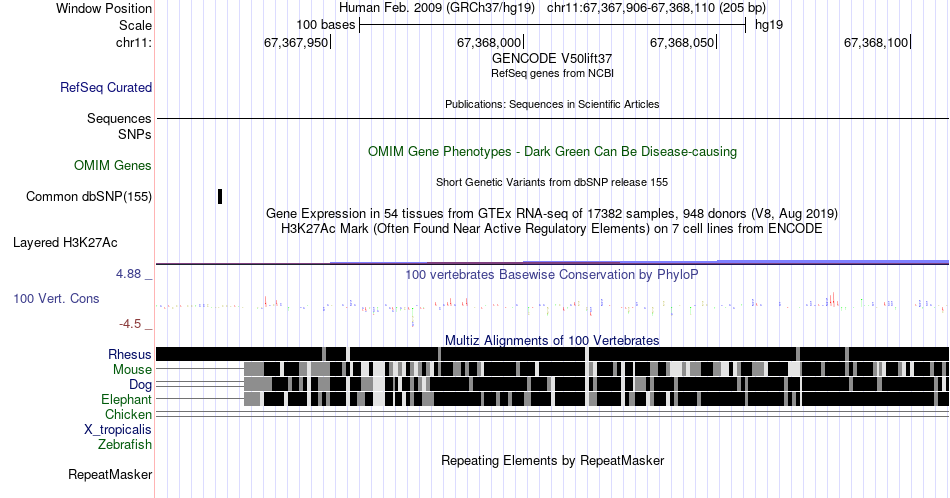The image size is (950, 498).
Task: Open the OMIM Genes track label
Action: pyautogui.click(x=113, y=165)
